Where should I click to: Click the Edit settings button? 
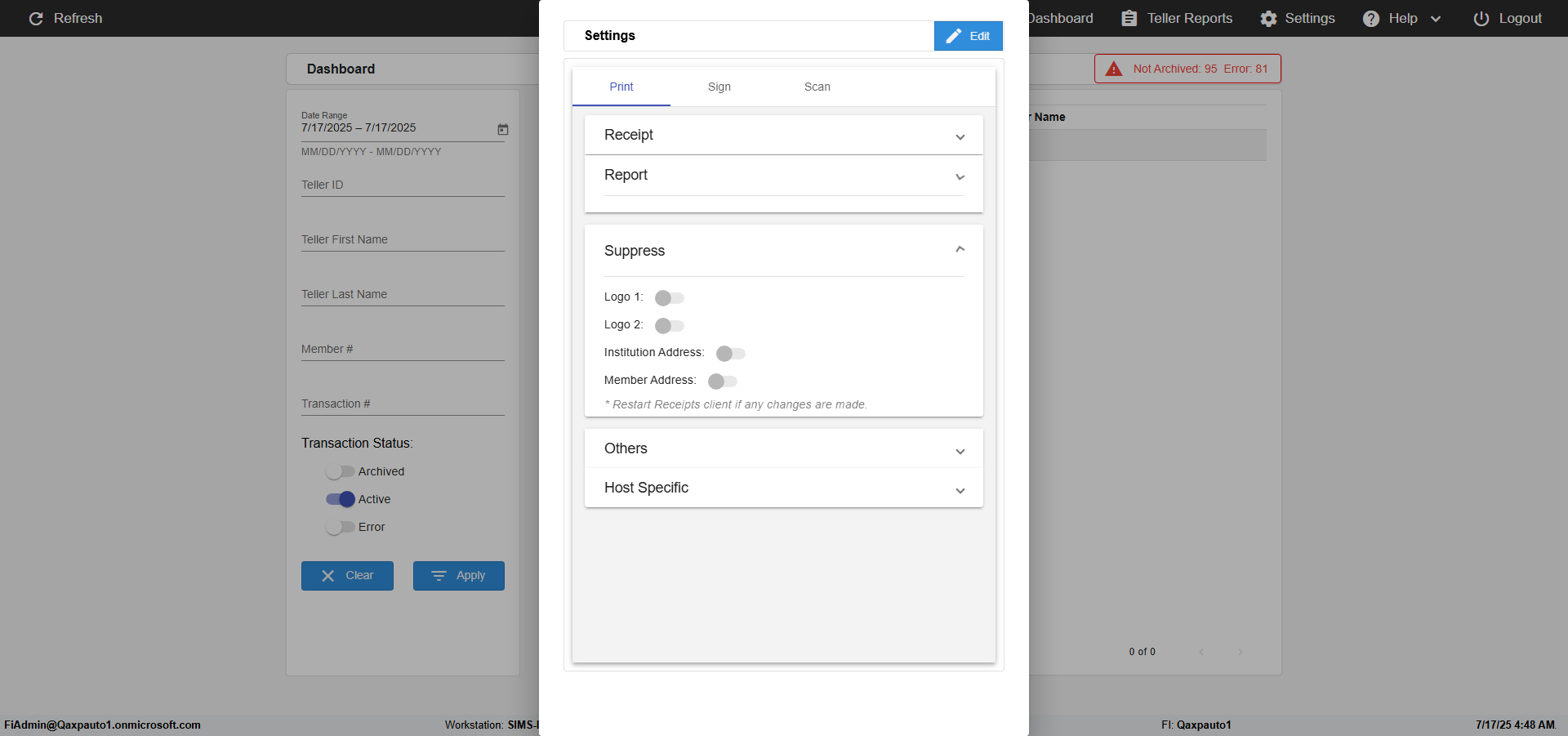(969, 36)
